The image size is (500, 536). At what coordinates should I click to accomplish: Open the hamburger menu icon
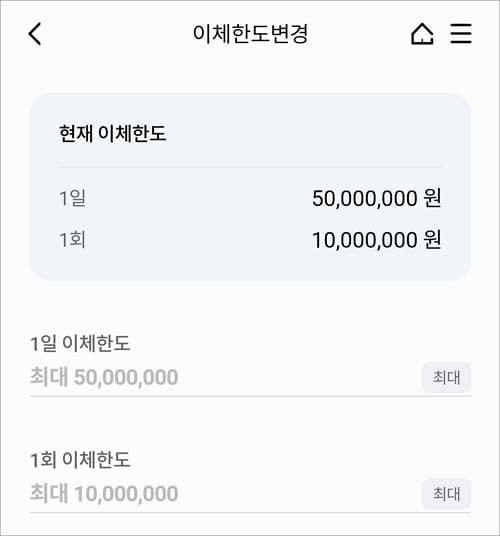point(461,34)
